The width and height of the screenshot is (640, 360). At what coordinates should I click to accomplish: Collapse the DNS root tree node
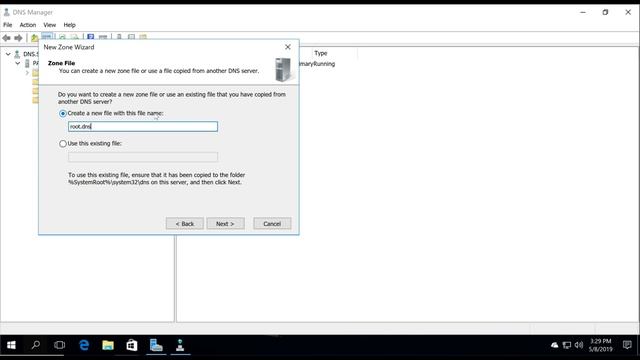(x=8, y=54)
